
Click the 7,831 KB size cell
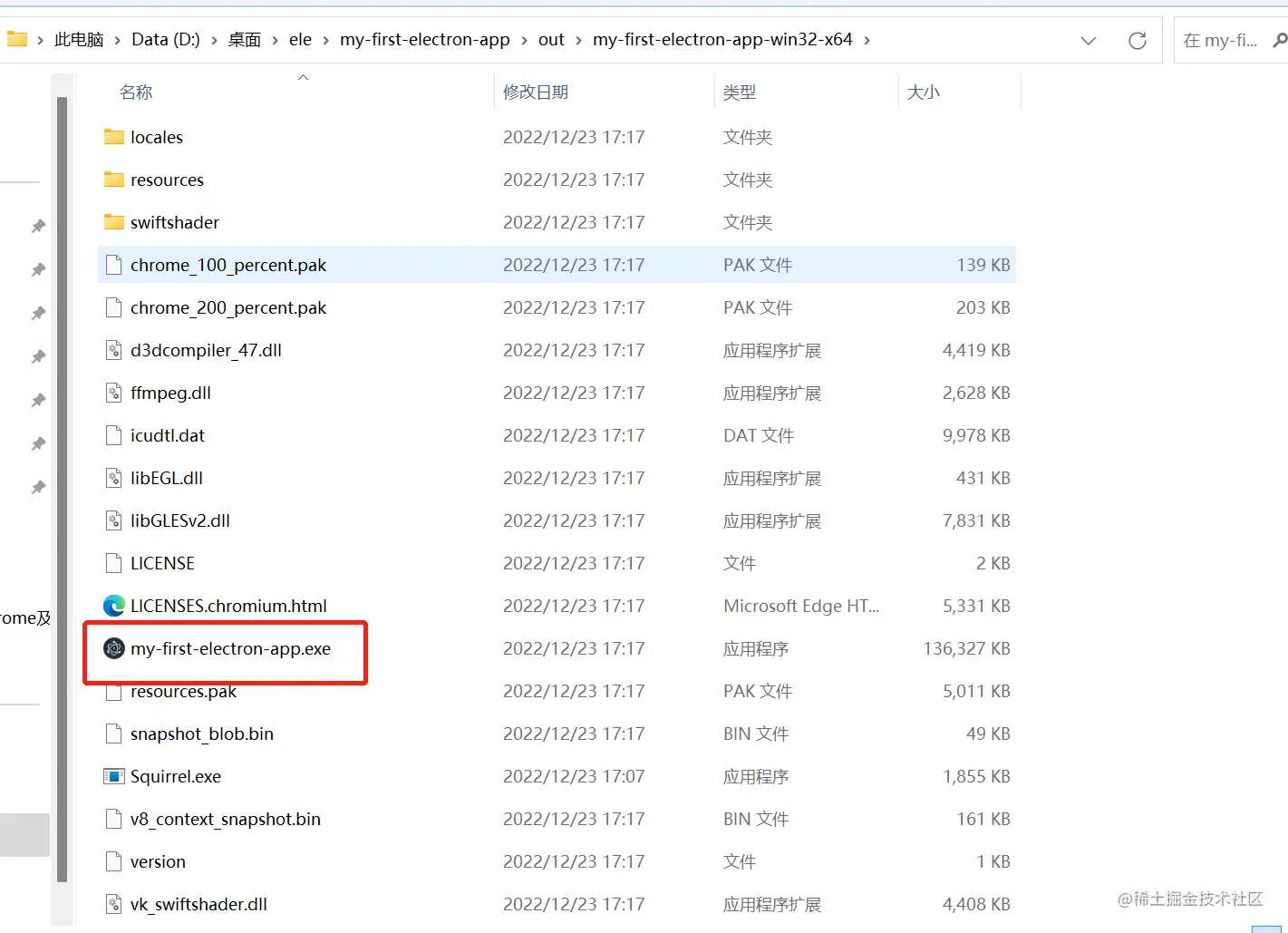[976, 520]
